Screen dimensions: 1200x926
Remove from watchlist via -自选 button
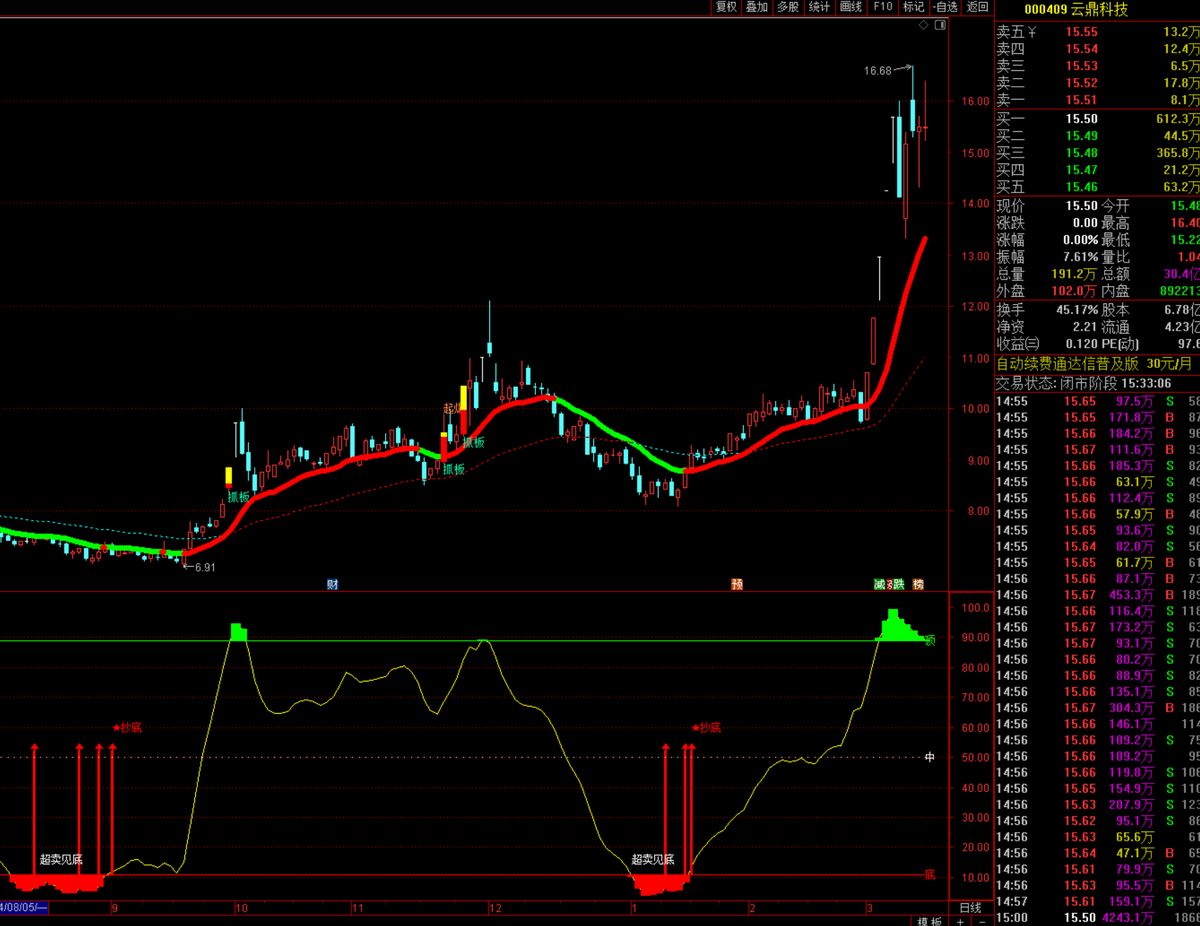tap(945, 7)
